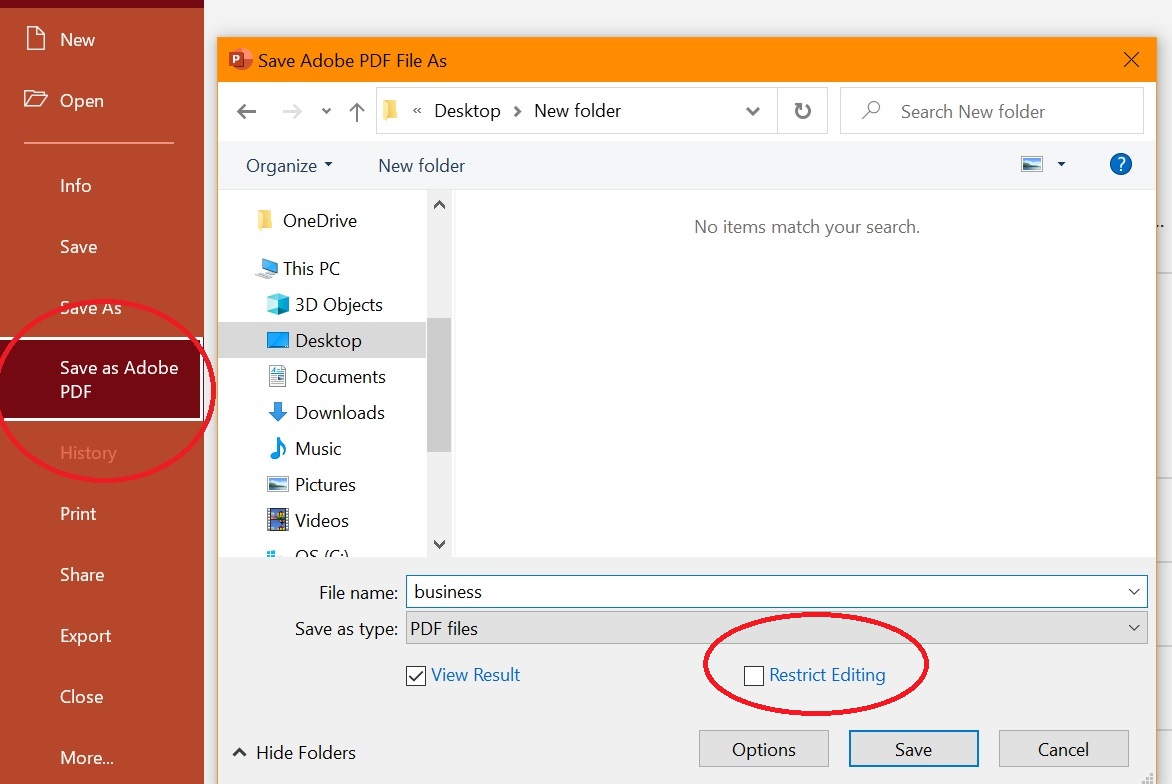Select Videos in the folder tree
The width and height of the screenshot is (1172, 784).
tap(321, 520)
